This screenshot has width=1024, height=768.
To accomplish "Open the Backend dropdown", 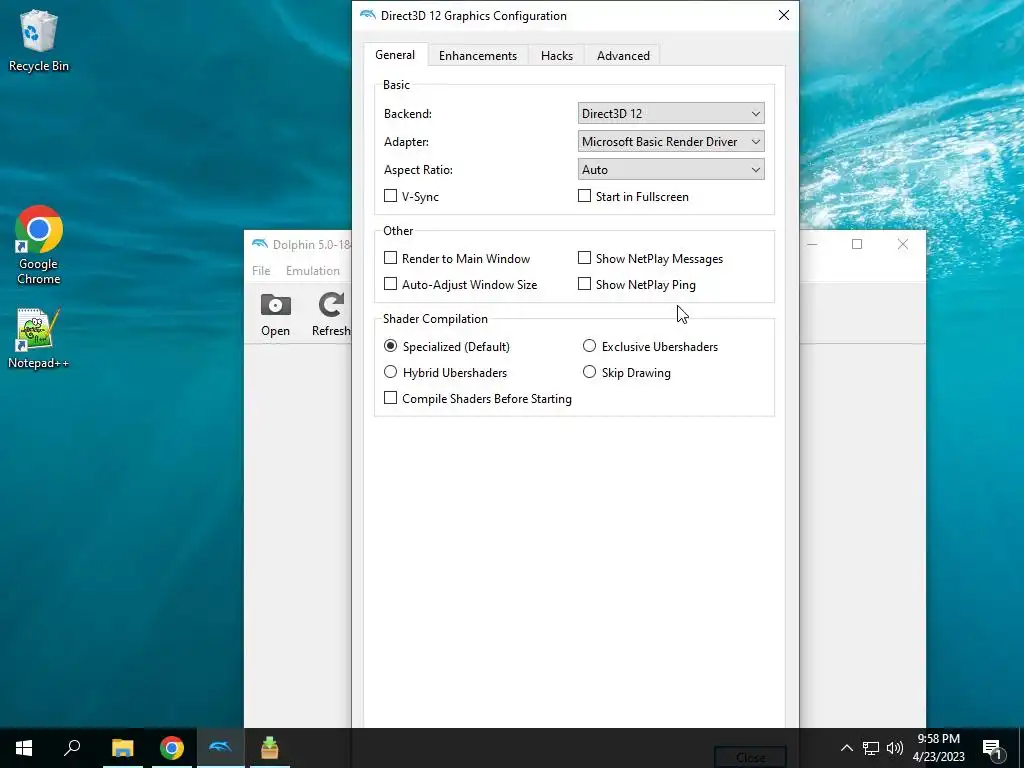I will coord(671,114).
